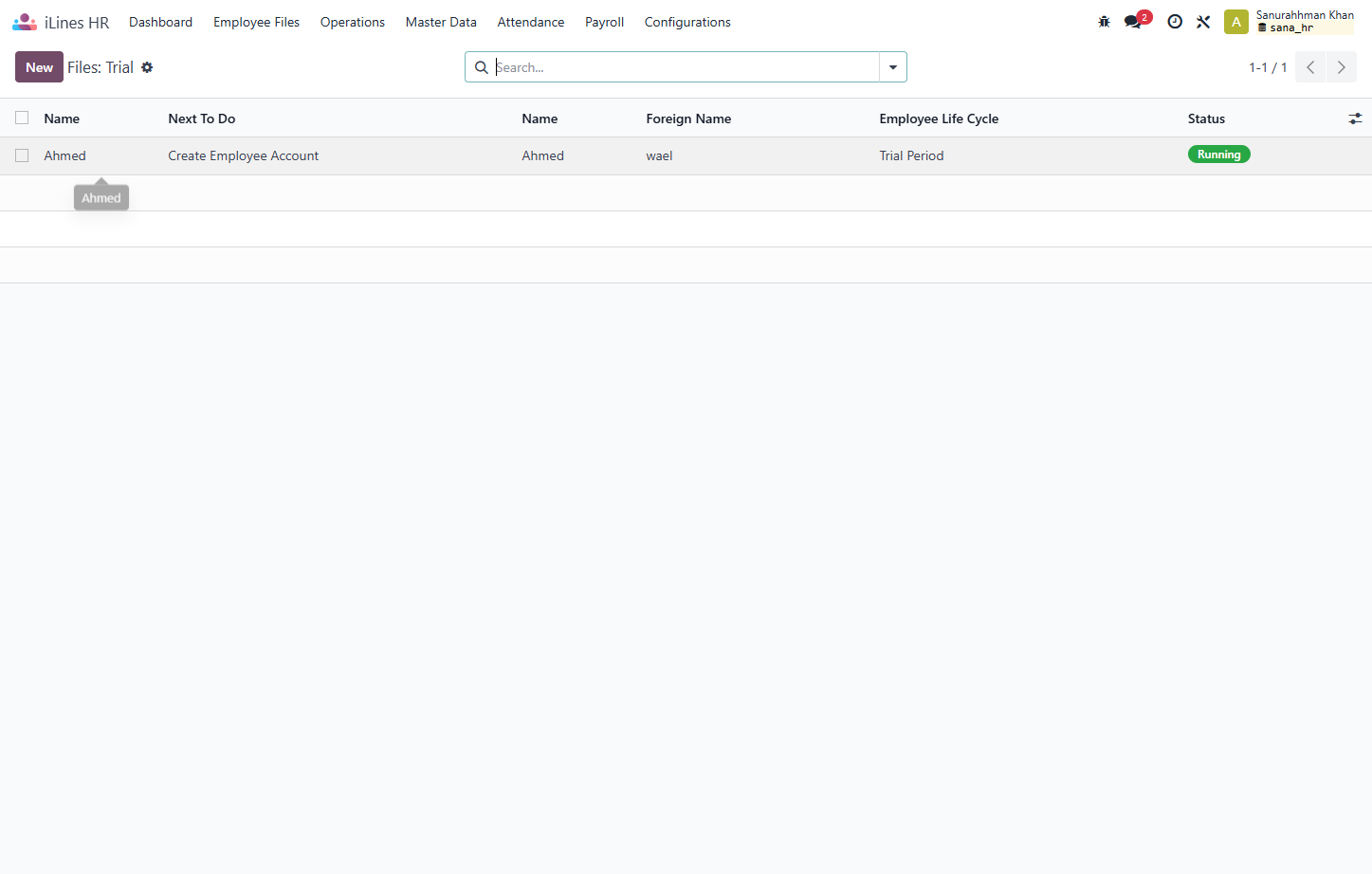Select all records with header checkbox
The width and height of the screenshot is (1372, 874).
22,118
